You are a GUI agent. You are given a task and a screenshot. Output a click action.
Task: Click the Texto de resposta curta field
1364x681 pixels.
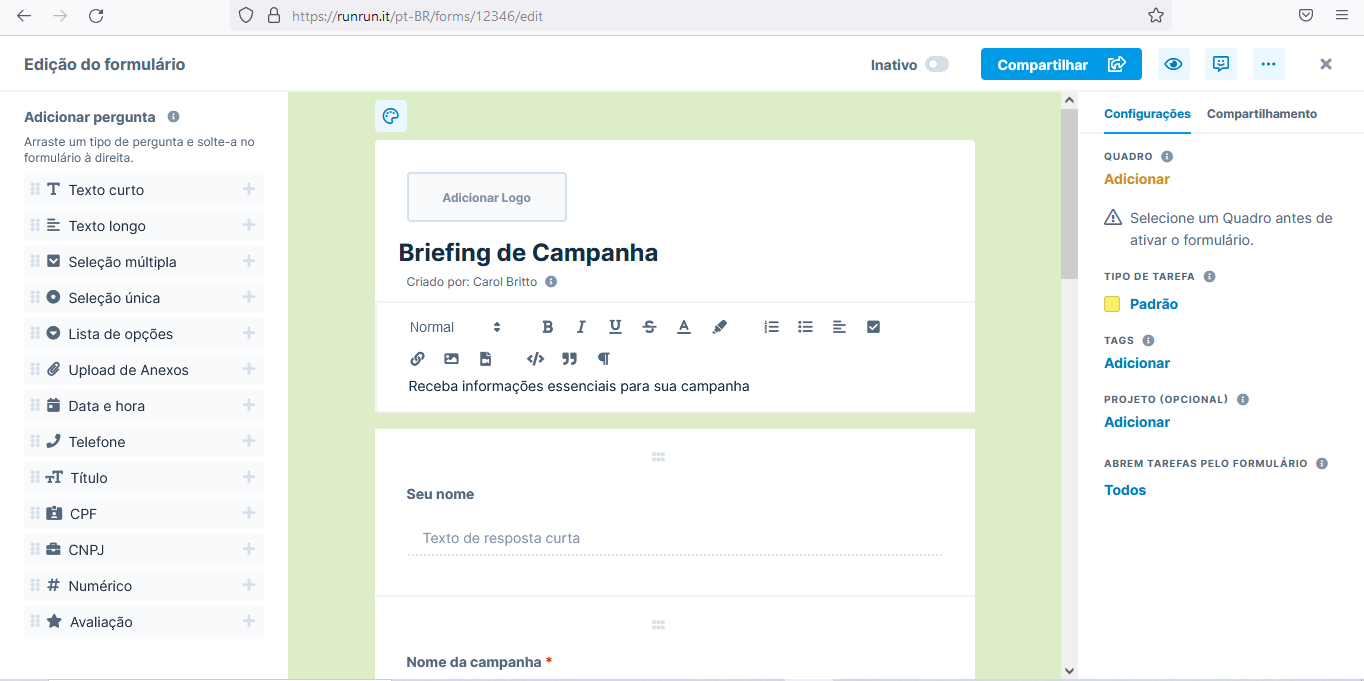pyautogui.click(x=675, y=538)
